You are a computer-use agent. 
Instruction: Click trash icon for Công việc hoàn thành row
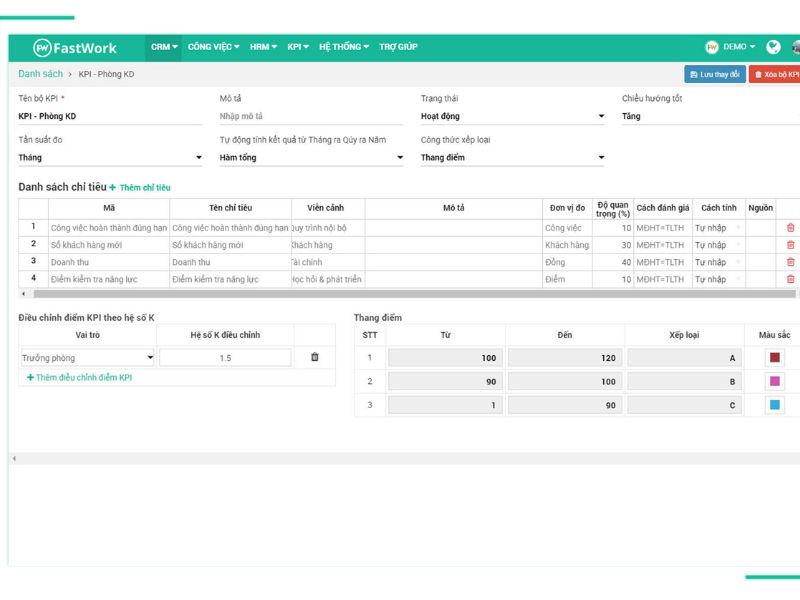click(790, 228)
